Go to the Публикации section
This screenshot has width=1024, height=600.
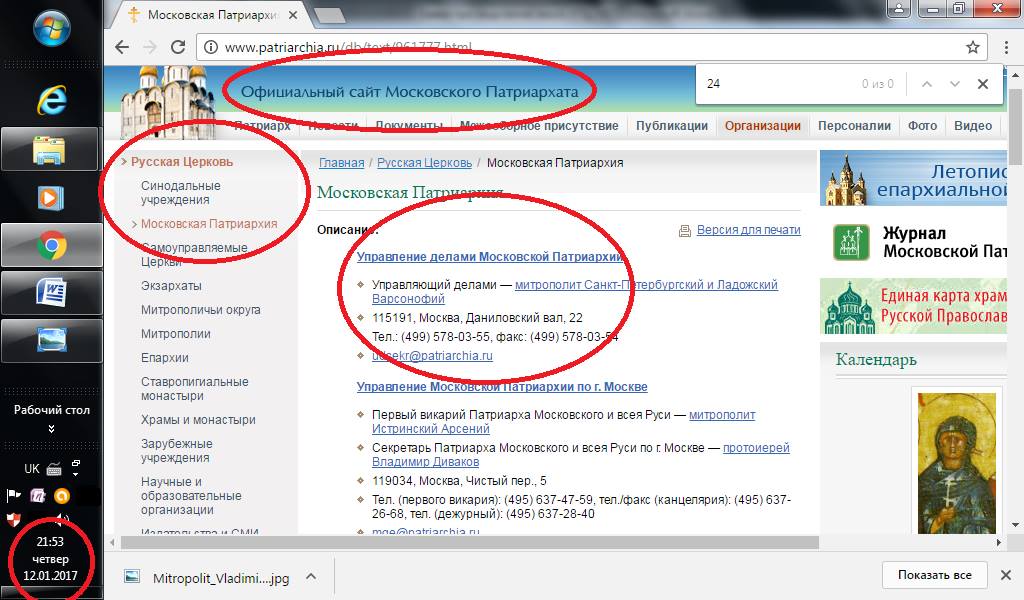[x=672, y=125]
